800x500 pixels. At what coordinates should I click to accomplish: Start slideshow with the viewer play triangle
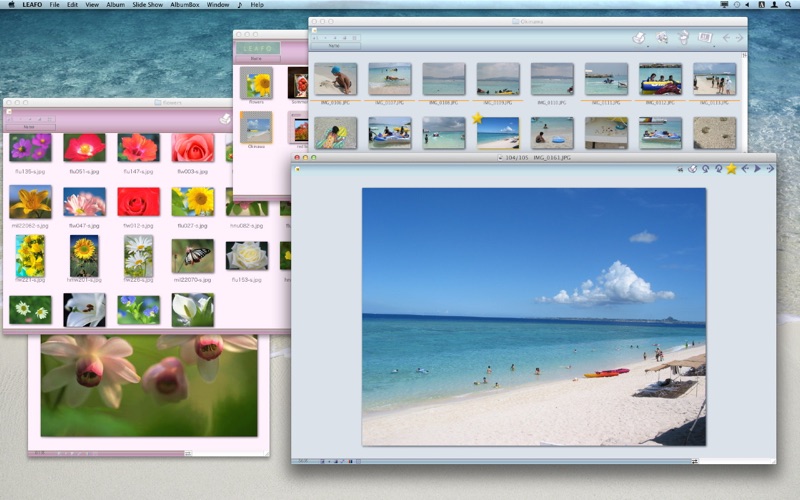(x=758, y=168)
